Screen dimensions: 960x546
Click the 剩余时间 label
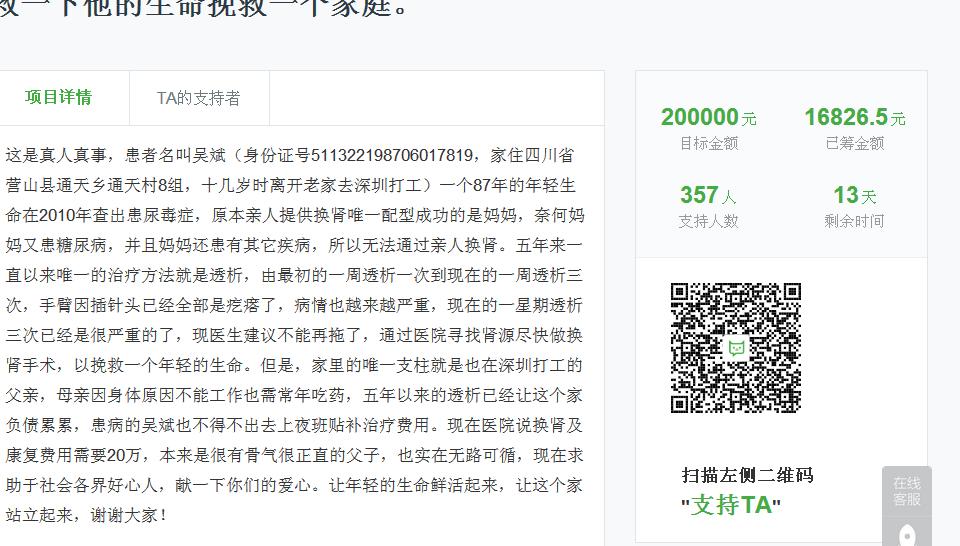[x=854, y=221]
